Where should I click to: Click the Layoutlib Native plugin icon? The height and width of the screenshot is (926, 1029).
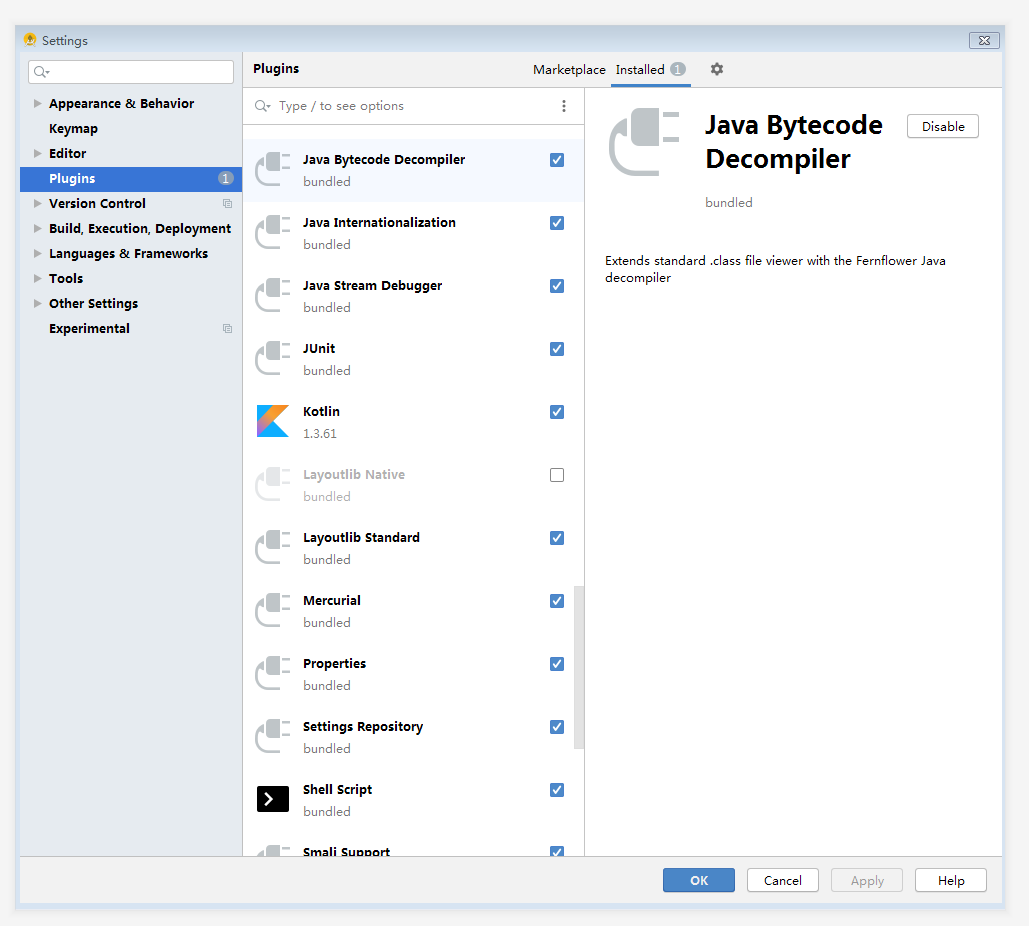(272, 484)
